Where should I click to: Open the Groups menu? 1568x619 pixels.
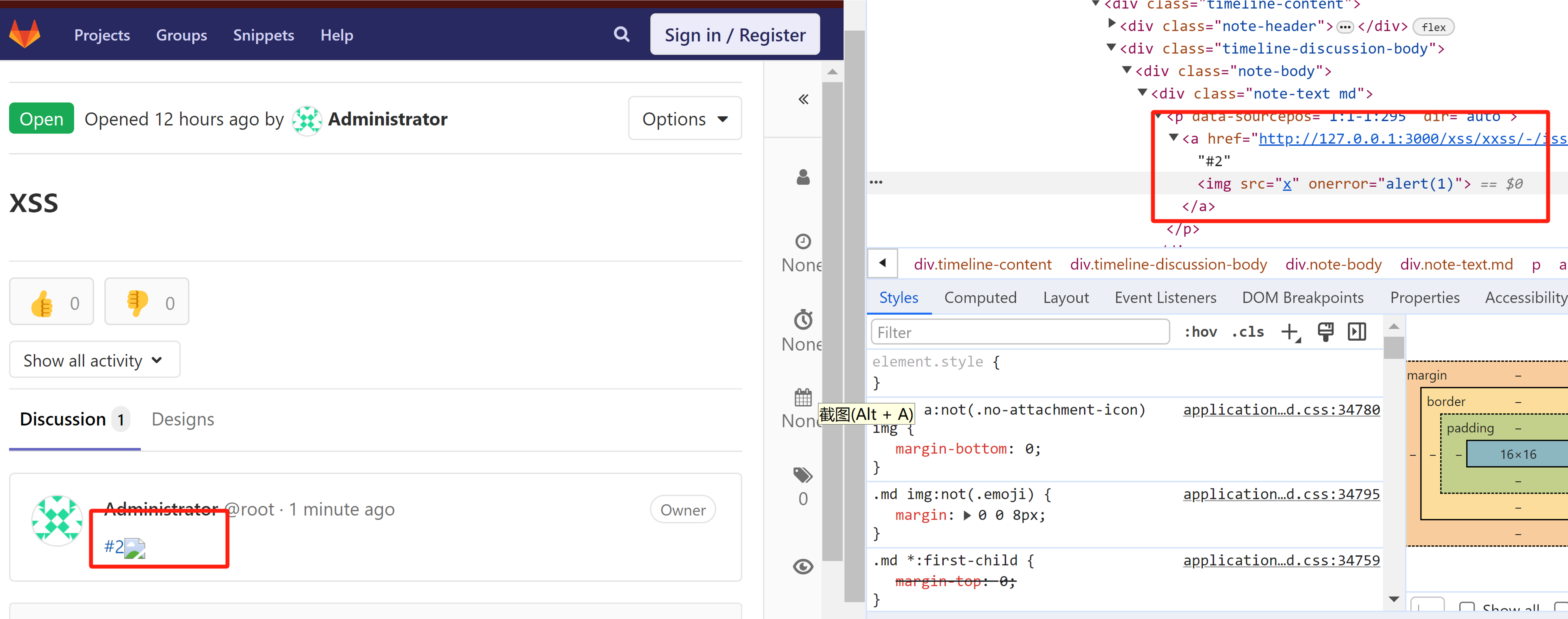181,35
